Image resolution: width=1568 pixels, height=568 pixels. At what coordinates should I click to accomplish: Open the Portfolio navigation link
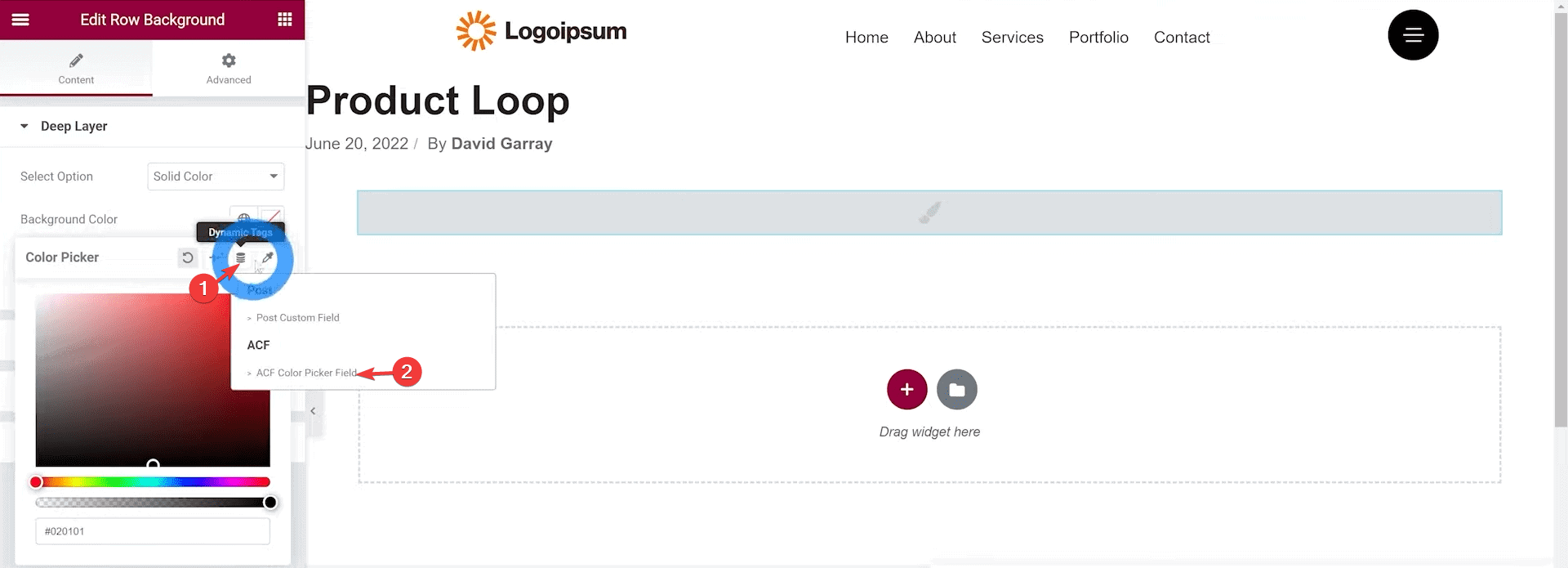1098,38
